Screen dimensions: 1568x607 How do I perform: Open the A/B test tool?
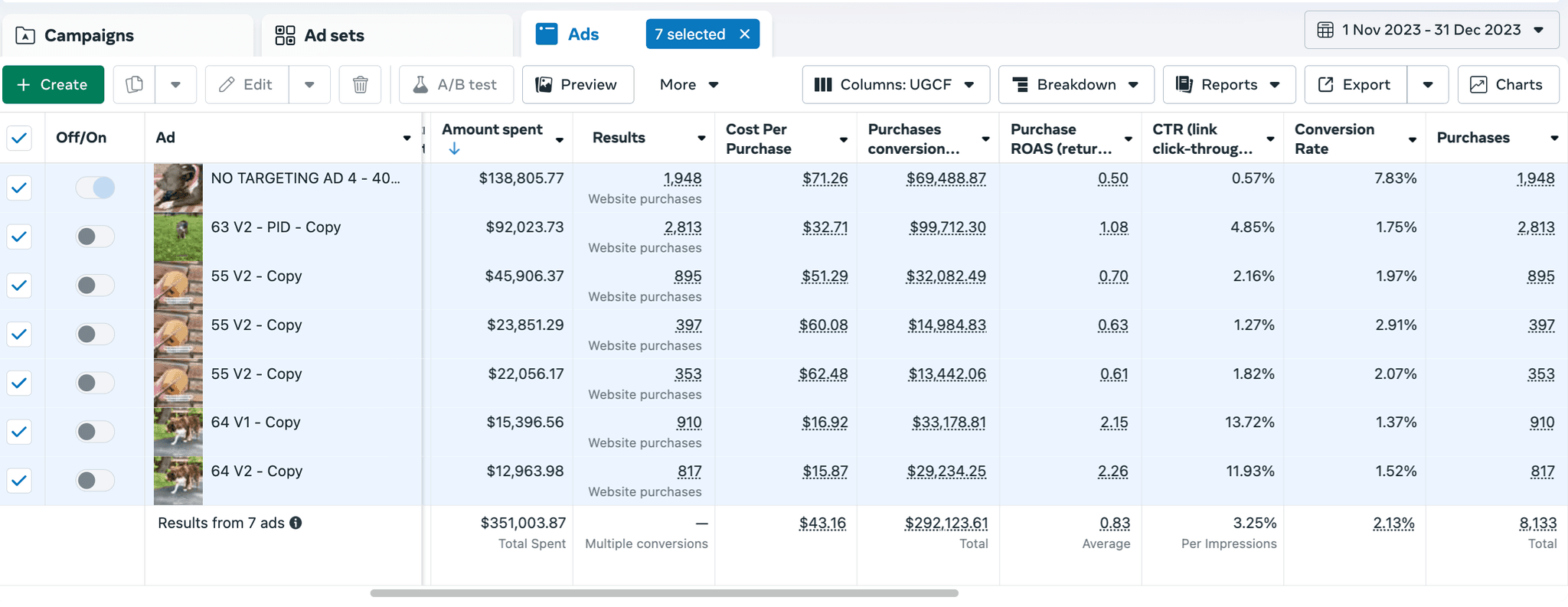click(x=456, y=84)
